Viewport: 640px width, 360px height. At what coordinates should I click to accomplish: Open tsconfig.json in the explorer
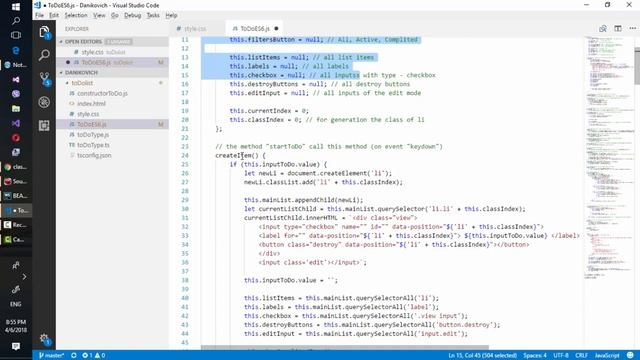[x=112, y=155]
